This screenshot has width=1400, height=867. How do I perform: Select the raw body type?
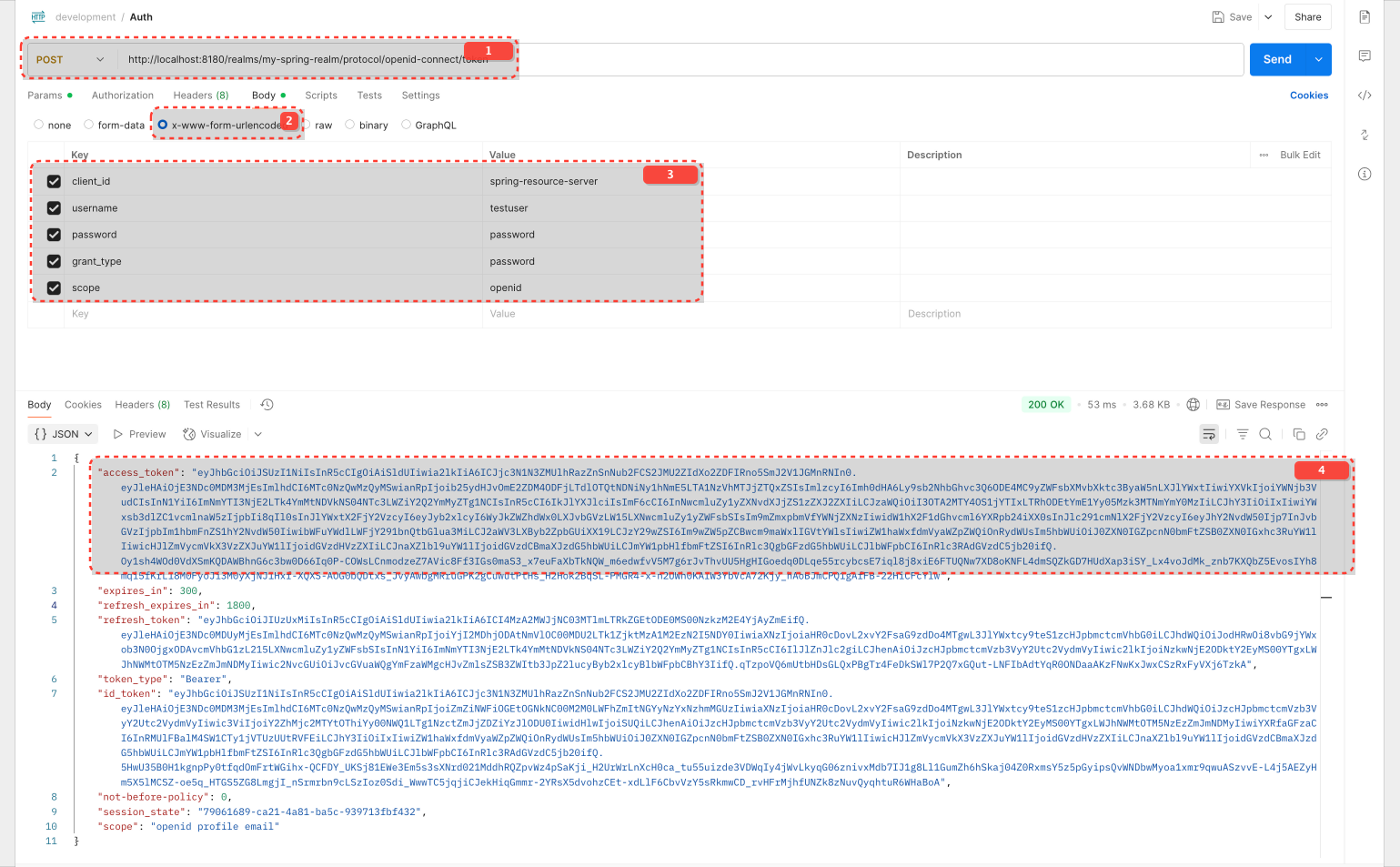tap(309, 125)
